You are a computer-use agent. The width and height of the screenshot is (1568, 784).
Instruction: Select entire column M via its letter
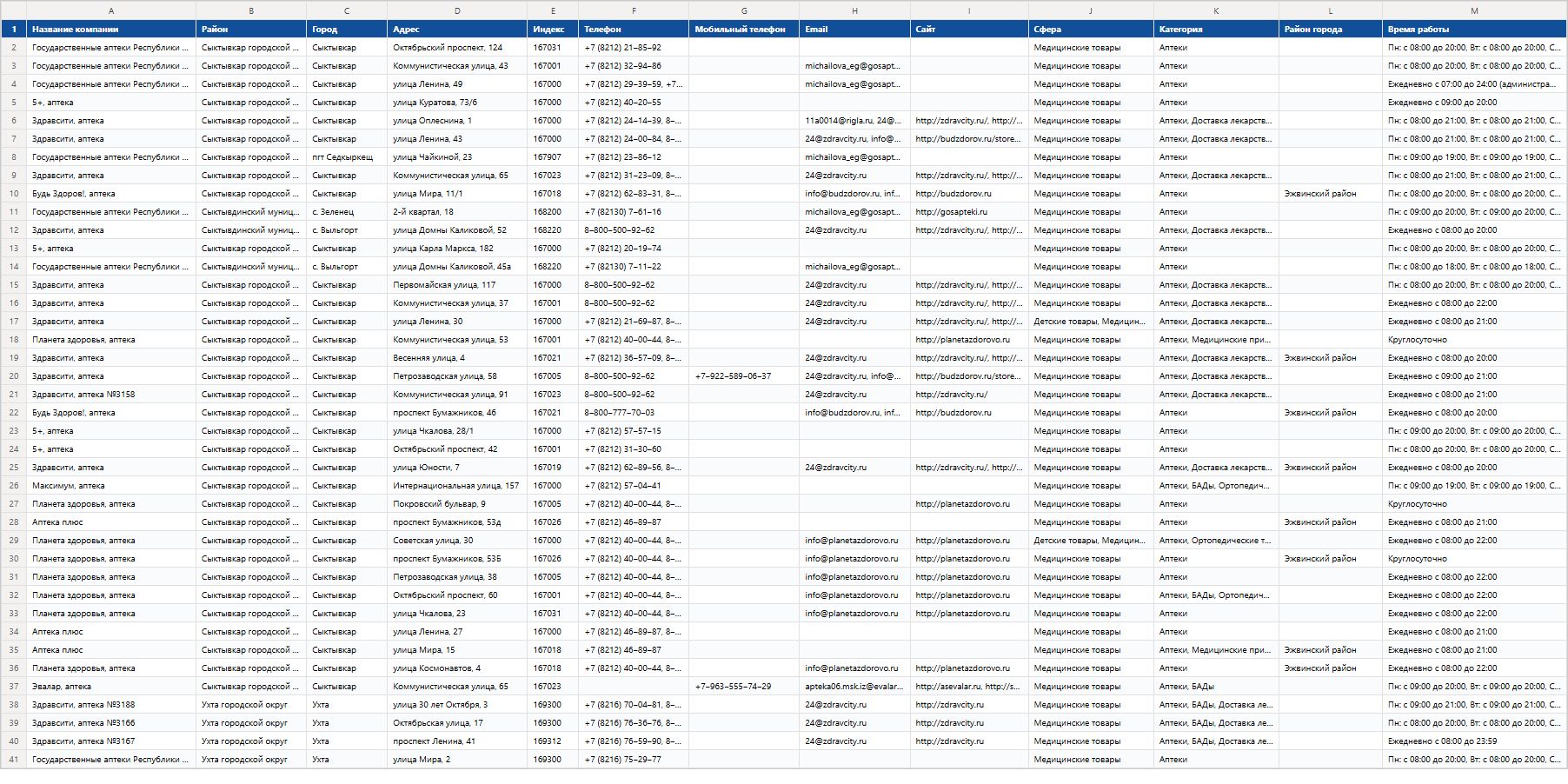pos(1475,10)
